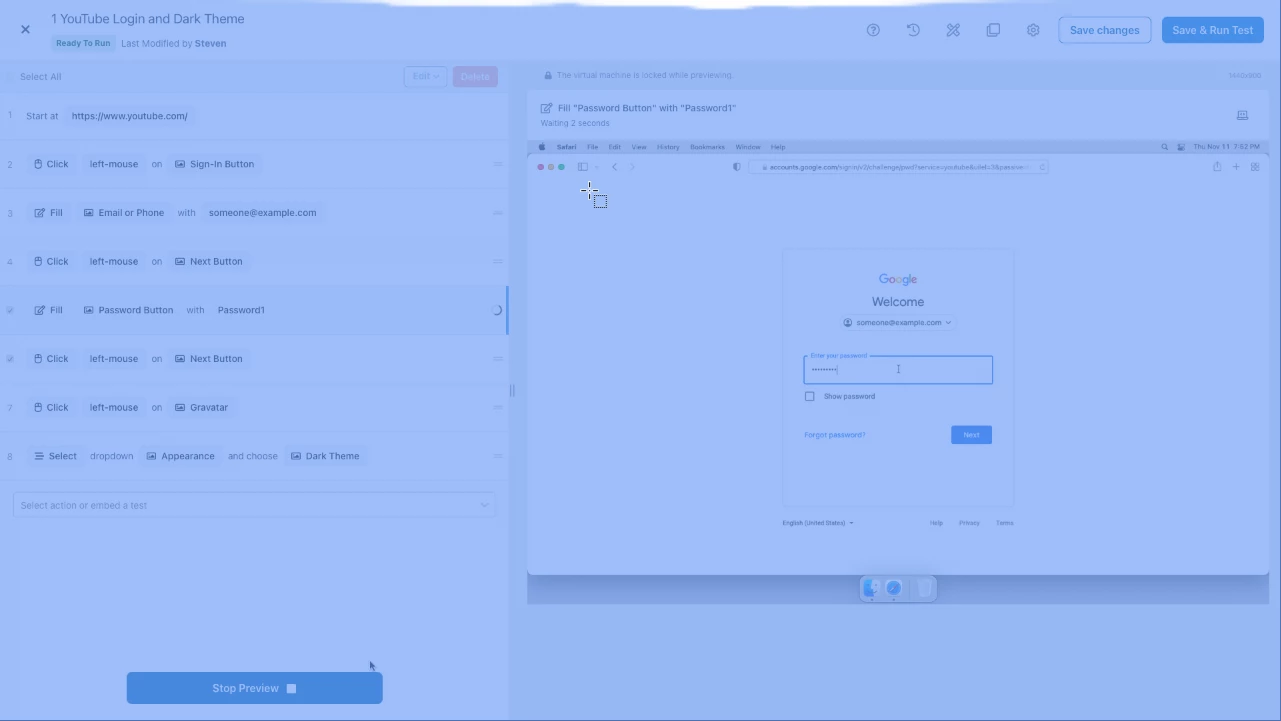
Task: Click the Enter your password field
Action: tap(898, 370)
